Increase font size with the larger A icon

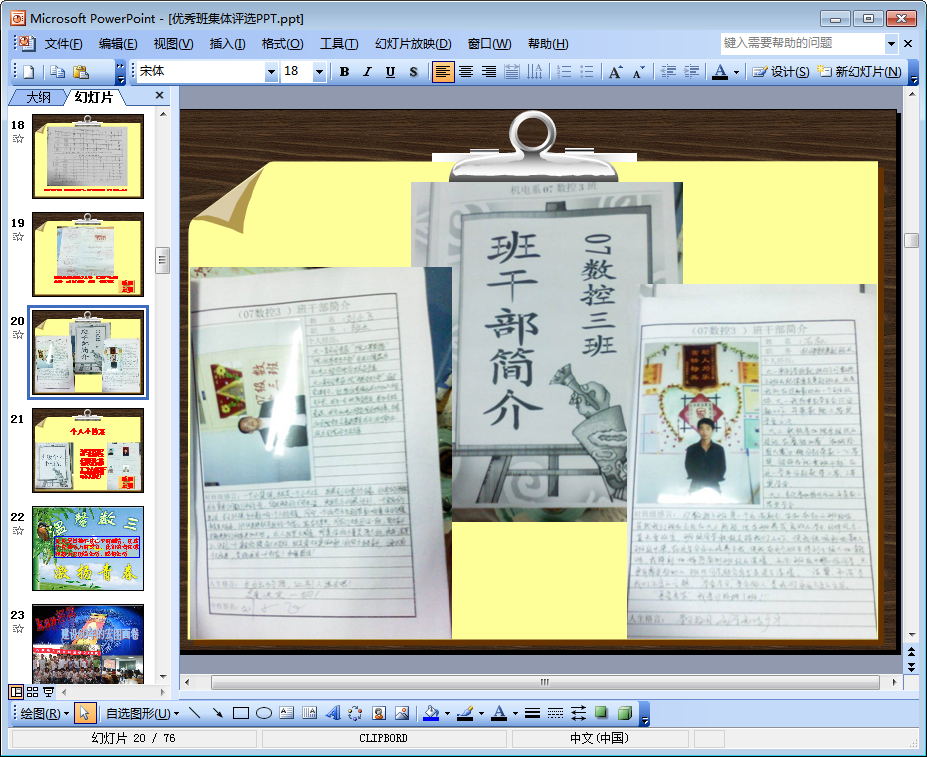pos(615,72)
